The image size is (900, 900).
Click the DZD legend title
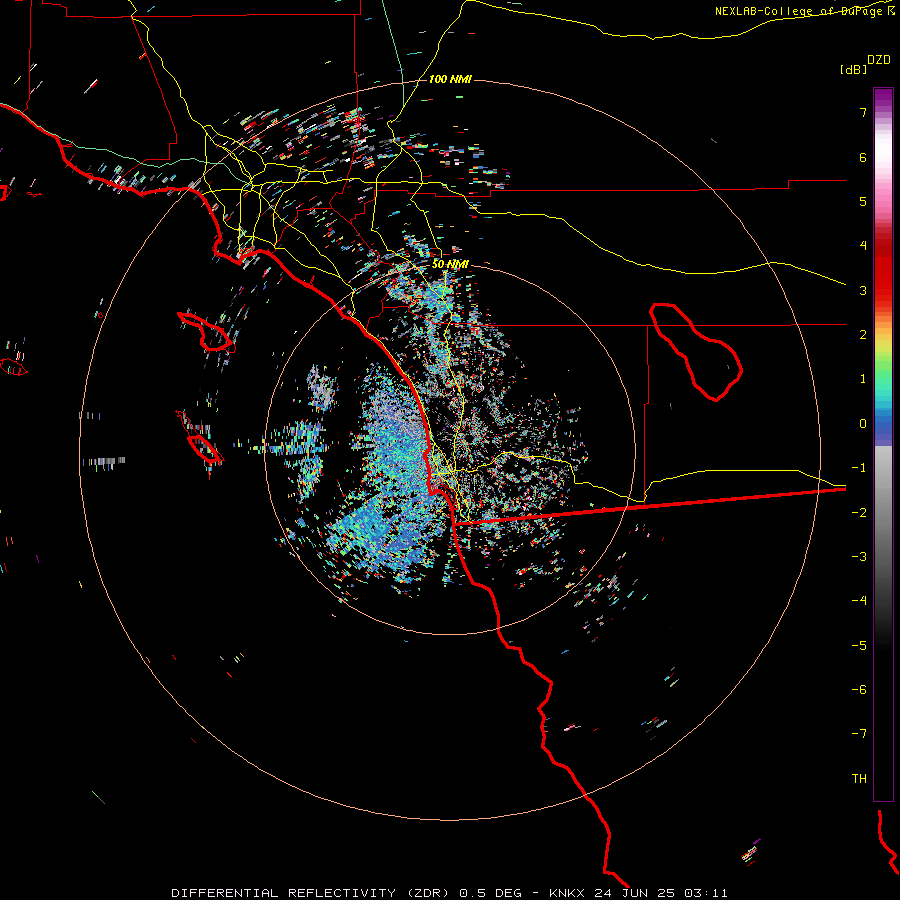(879, 60)
